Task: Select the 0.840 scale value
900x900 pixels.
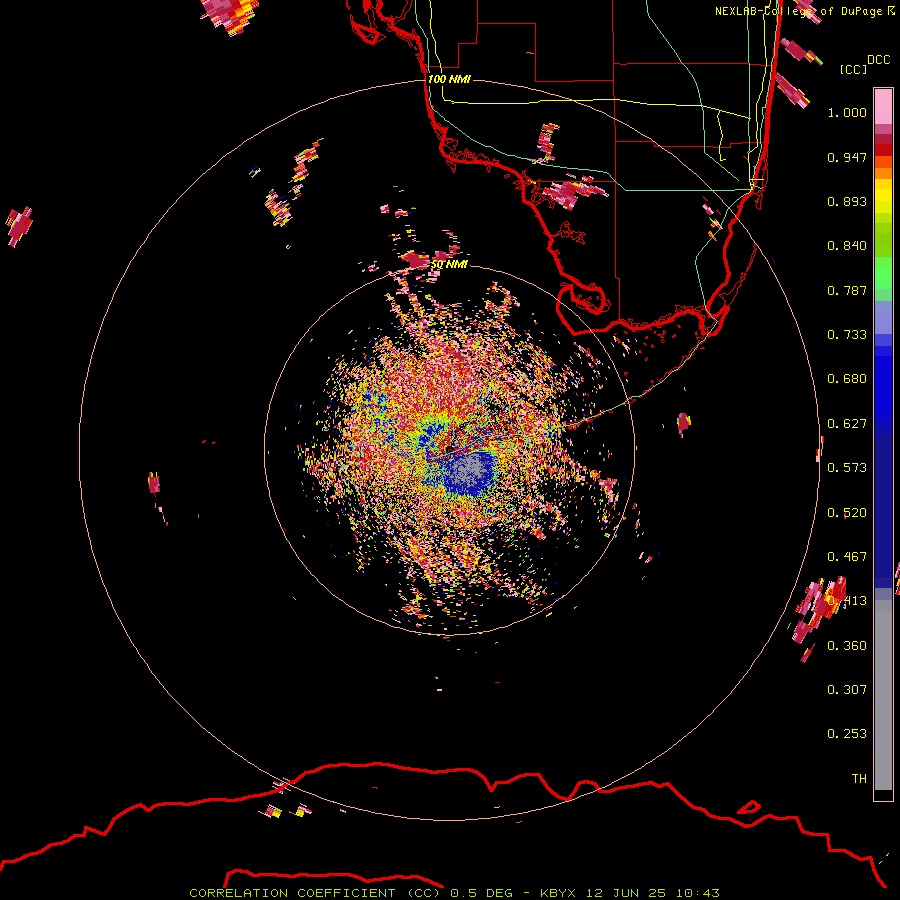Action: pos(847,246)
